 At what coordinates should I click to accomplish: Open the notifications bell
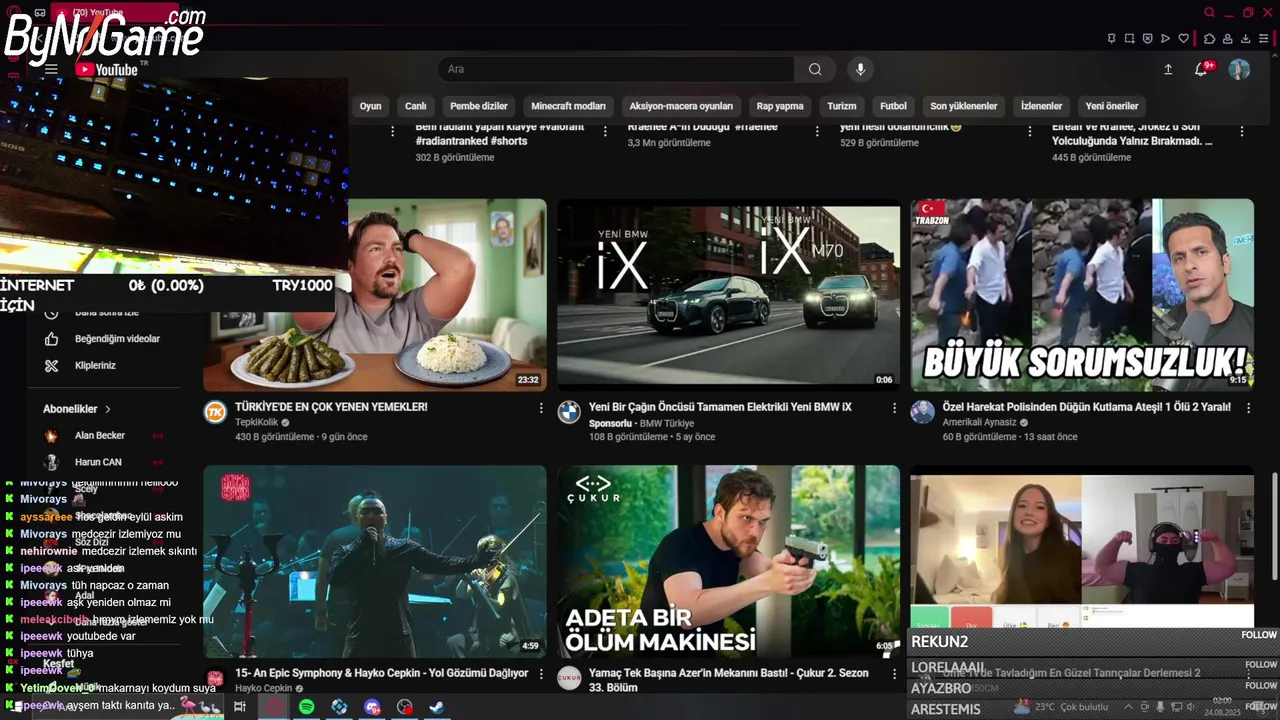click(x=1201, y=69)
